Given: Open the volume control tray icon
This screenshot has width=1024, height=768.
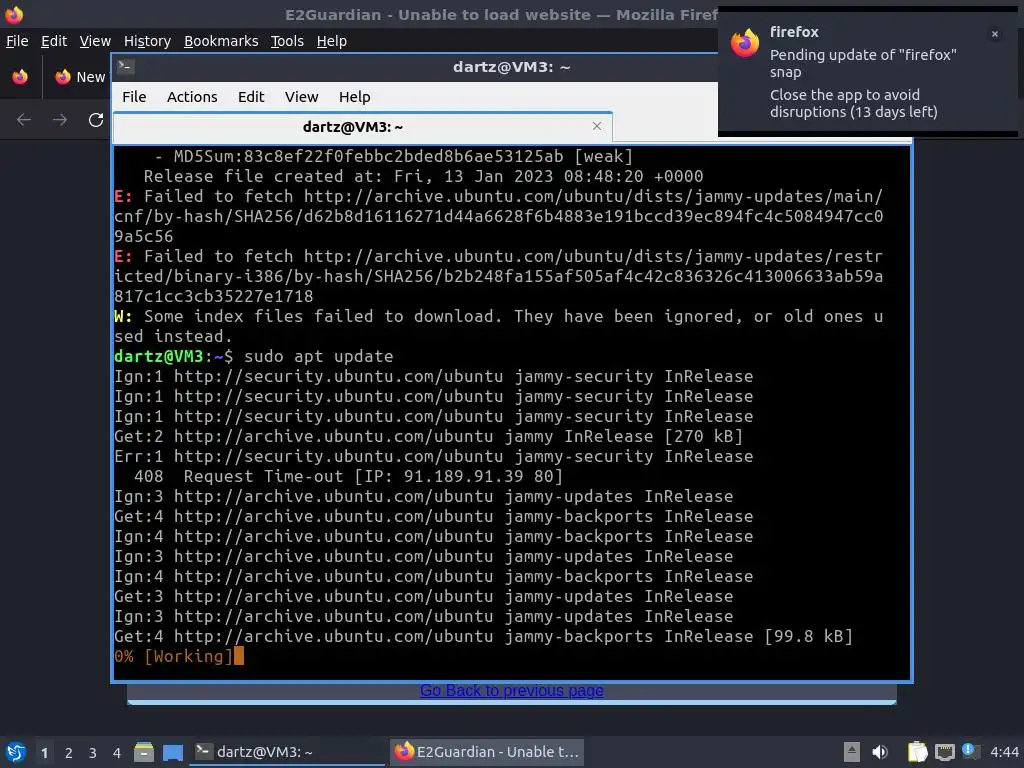Looking at the screenshot, I should pos(880,752).
